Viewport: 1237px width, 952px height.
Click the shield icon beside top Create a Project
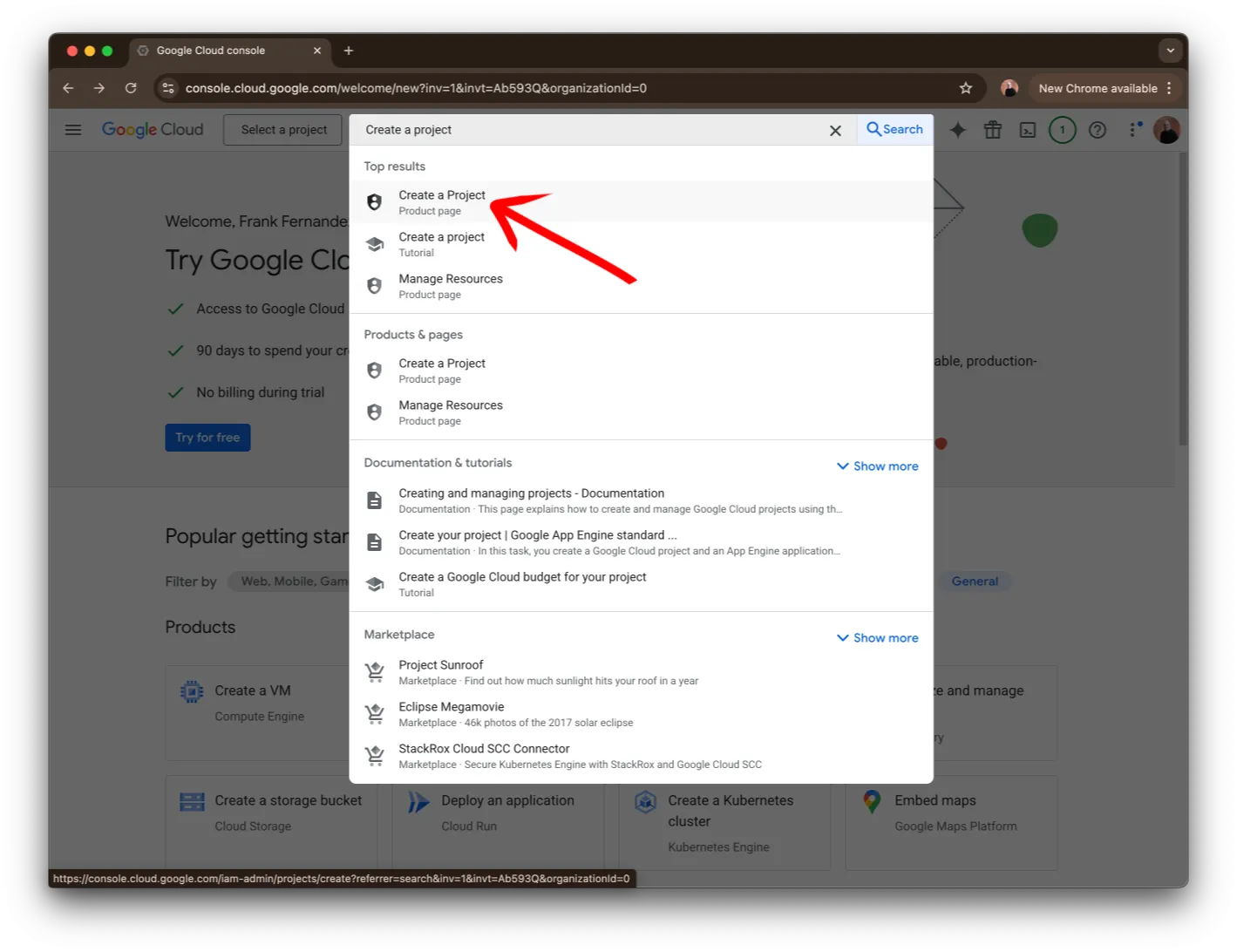375,202
